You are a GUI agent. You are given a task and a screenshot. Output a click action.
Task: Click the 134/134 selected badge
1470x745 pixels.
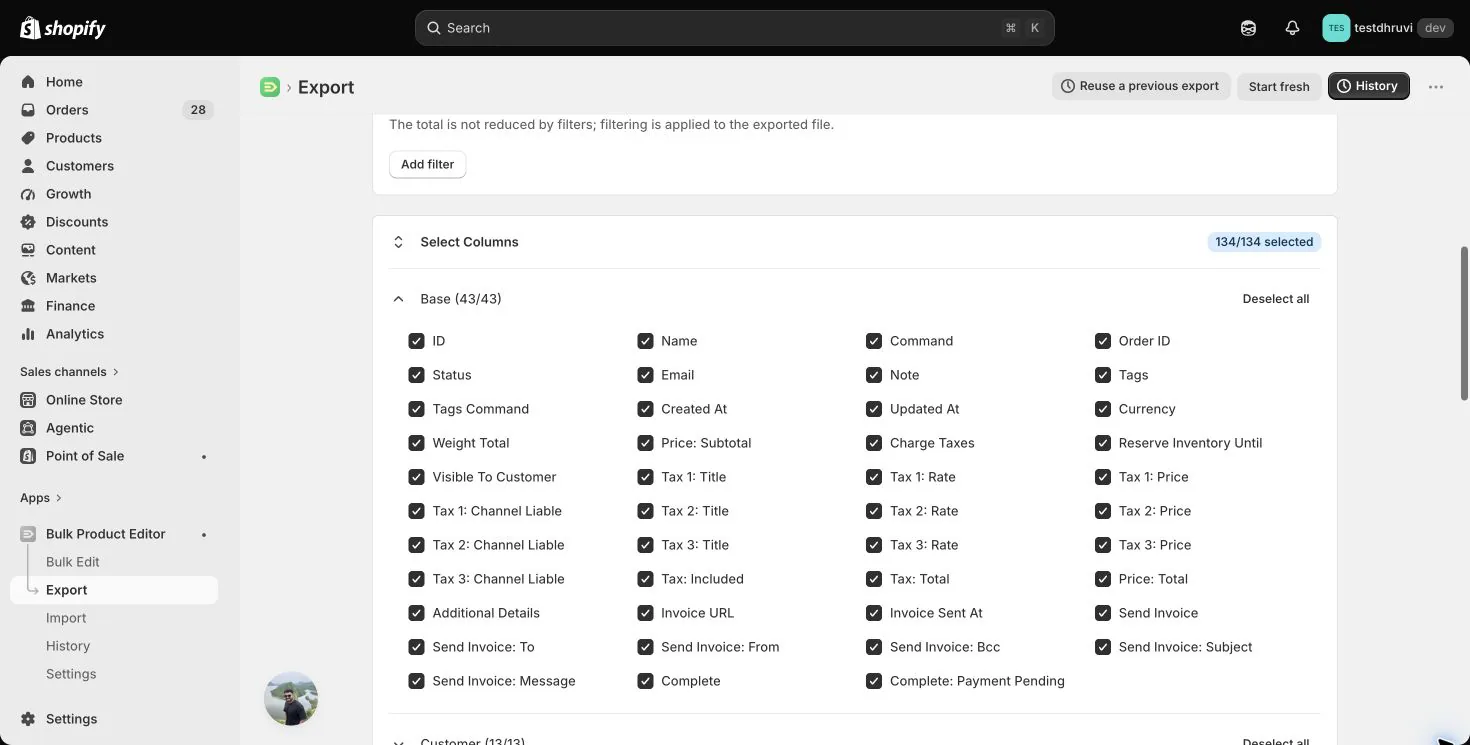pos(1264,242)
